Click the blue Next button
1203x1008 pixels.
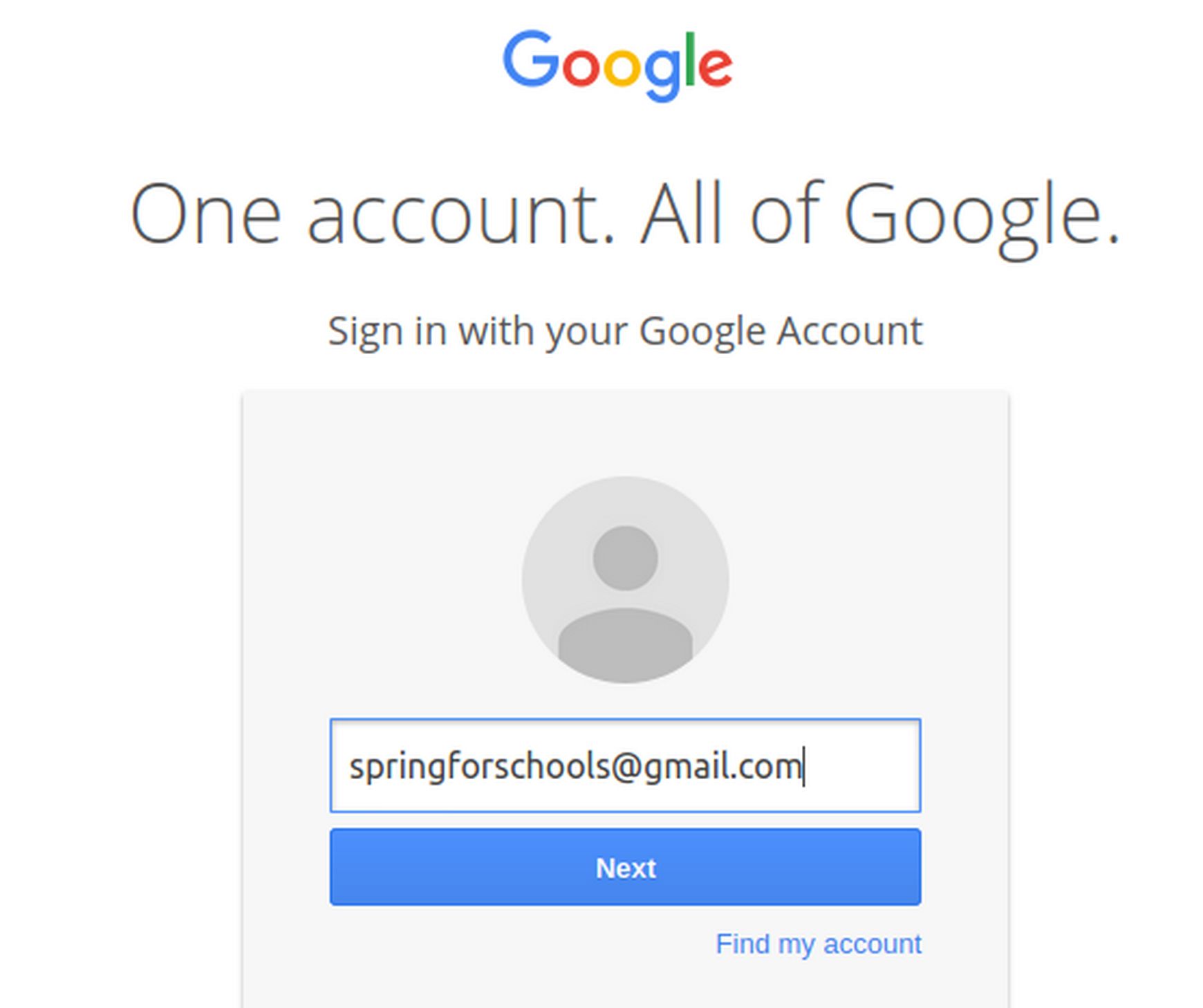tap(625, 867)
